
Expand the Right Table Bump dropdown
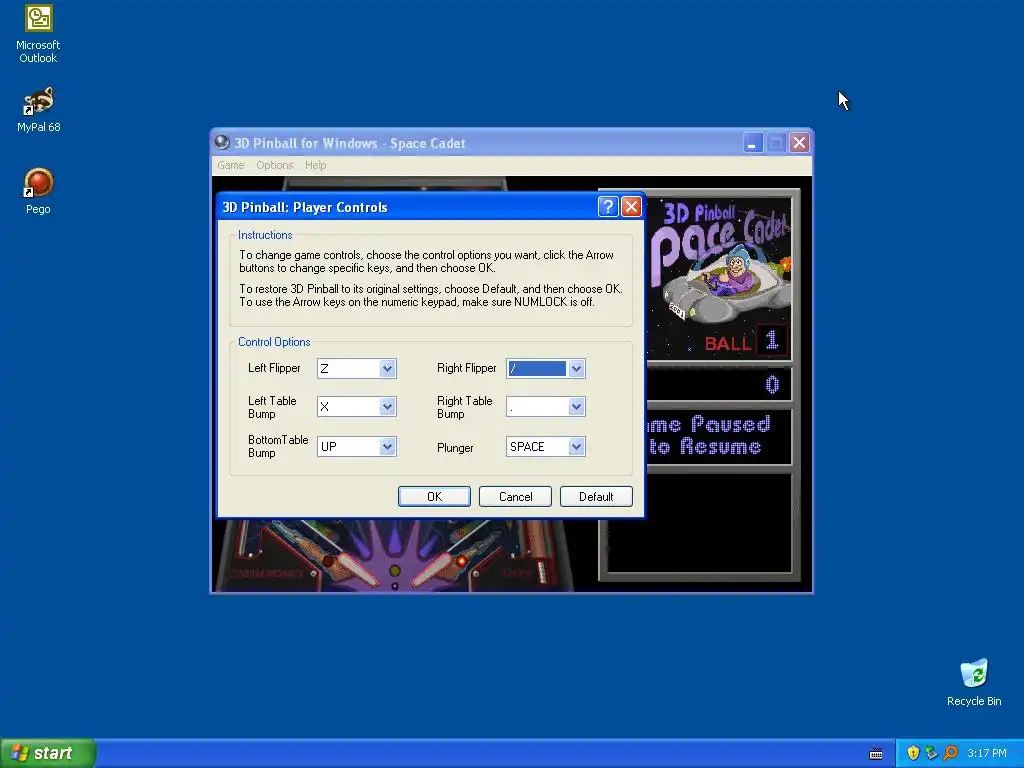[576, 407]
